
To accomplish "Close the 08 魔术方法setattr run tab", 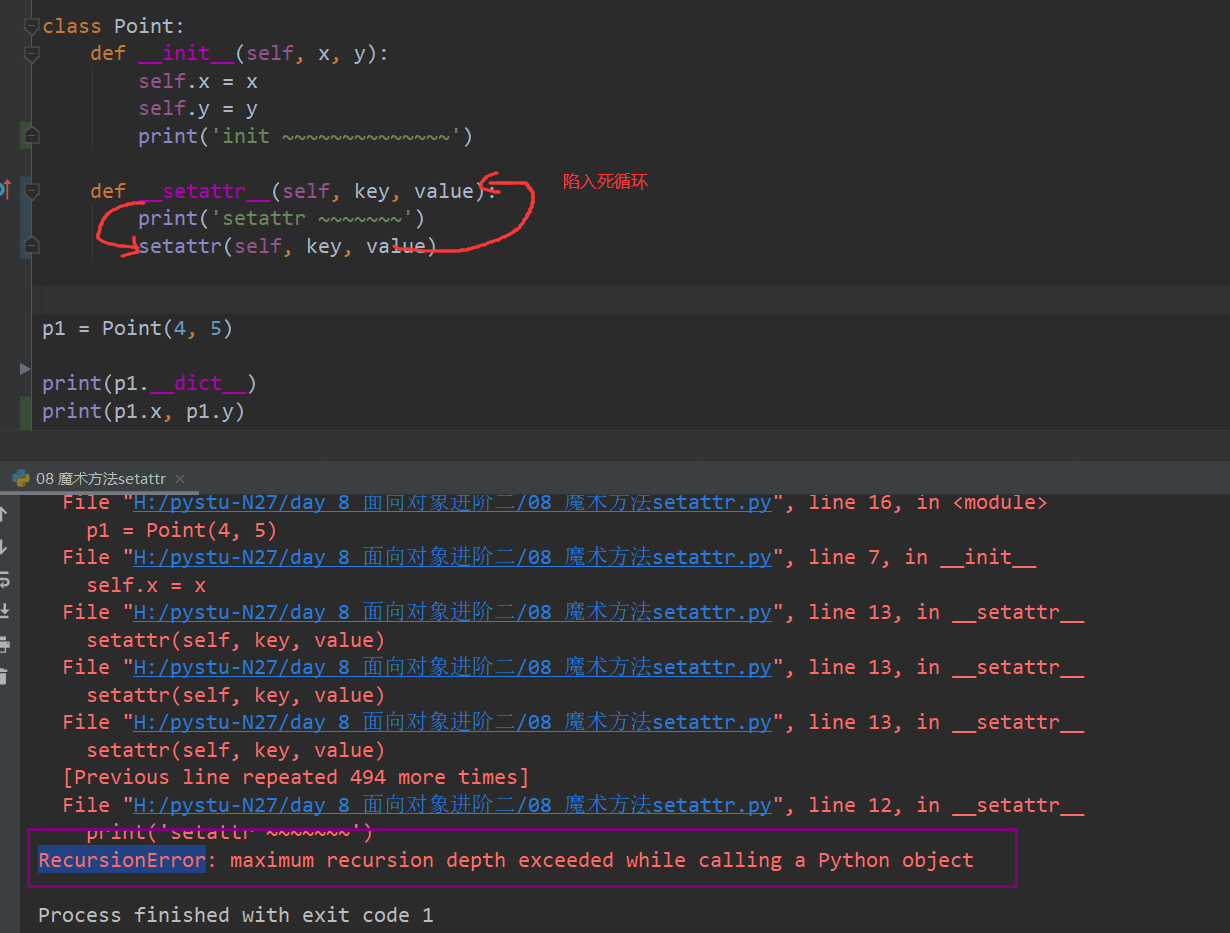I will click(x=180, y=479).
